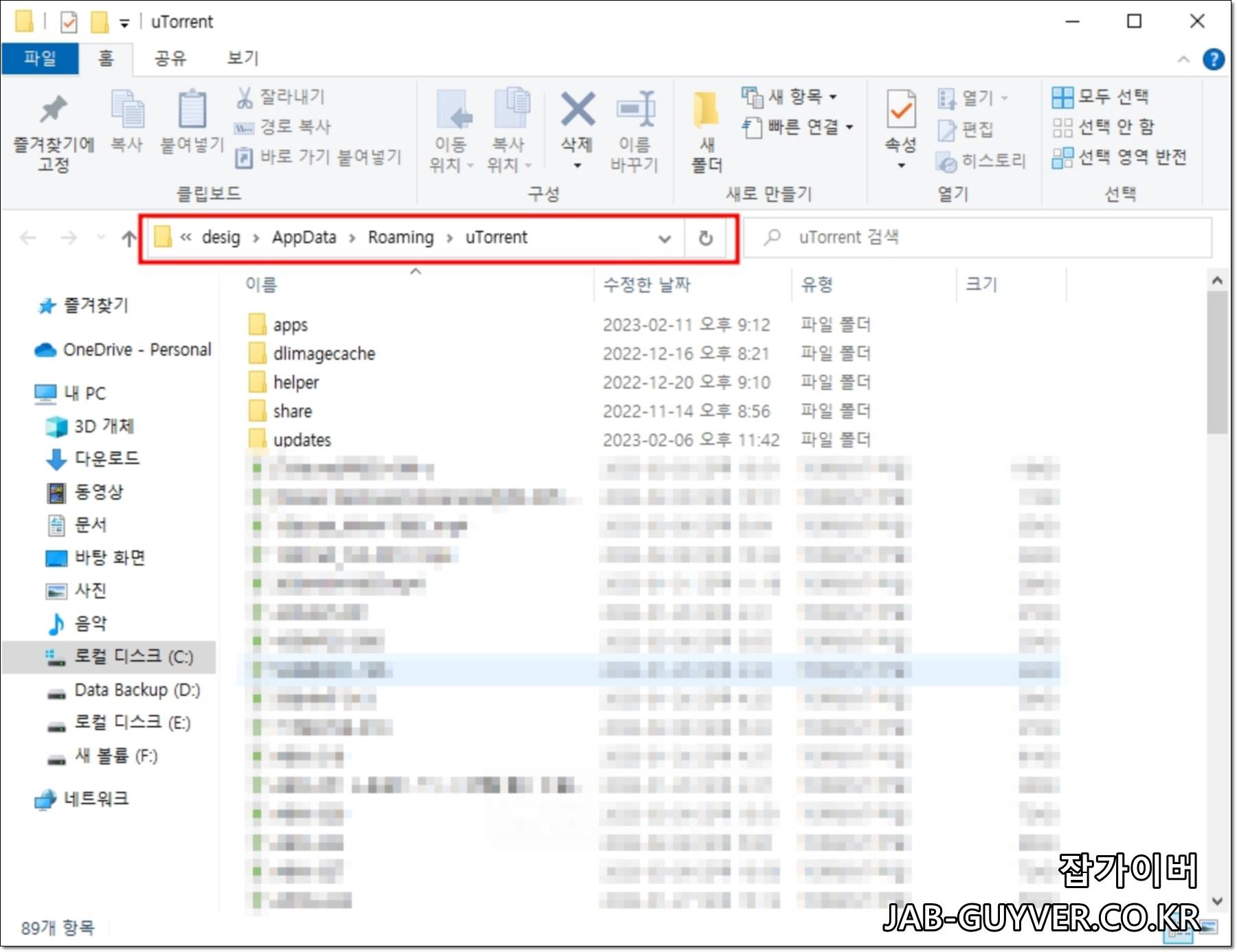The width and height of the screenshot is (1237, 952).
Task: Open Easy access (빠른 연결) dropdown
Action: pos(798,127)
